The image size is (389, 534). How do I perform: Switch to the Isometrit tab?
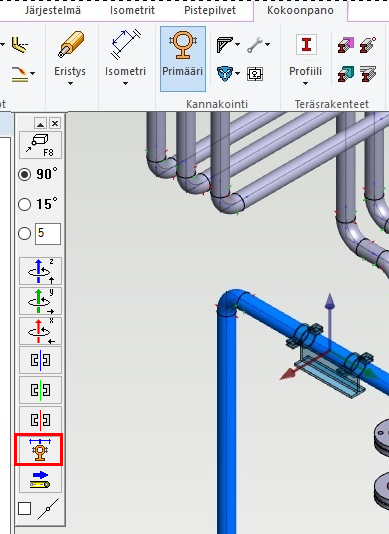(x=132, y=10)
